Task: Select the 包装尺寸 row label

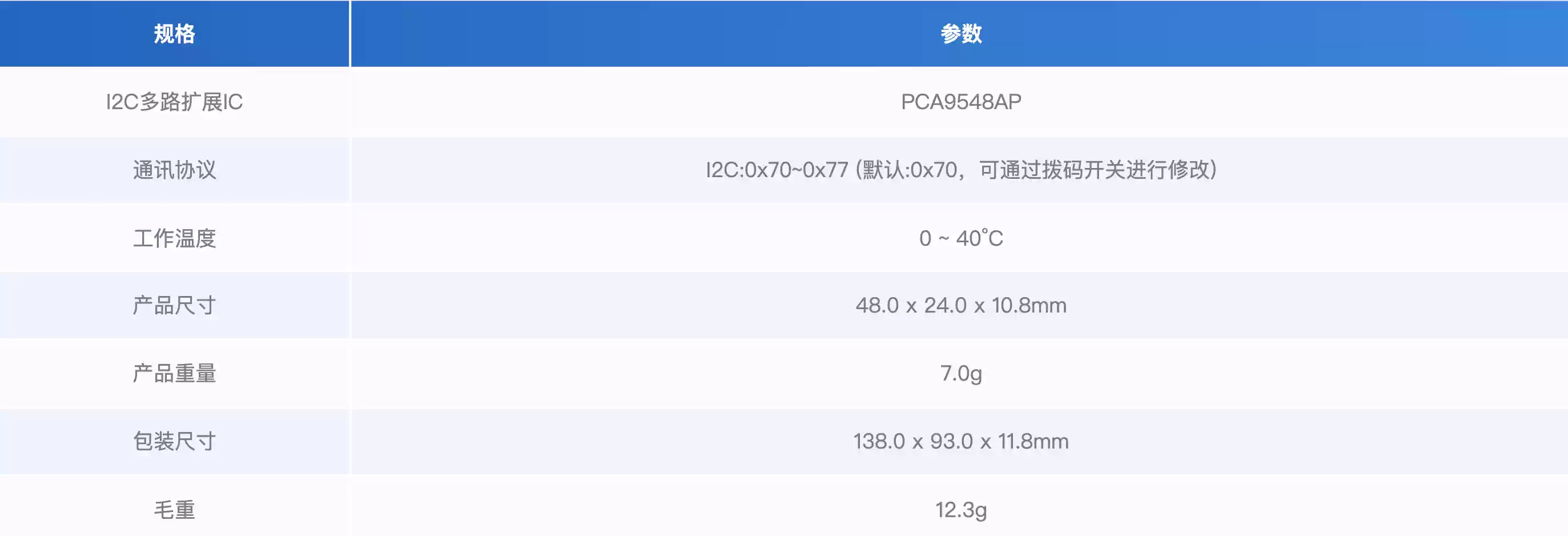Action: tap(174, 442)
